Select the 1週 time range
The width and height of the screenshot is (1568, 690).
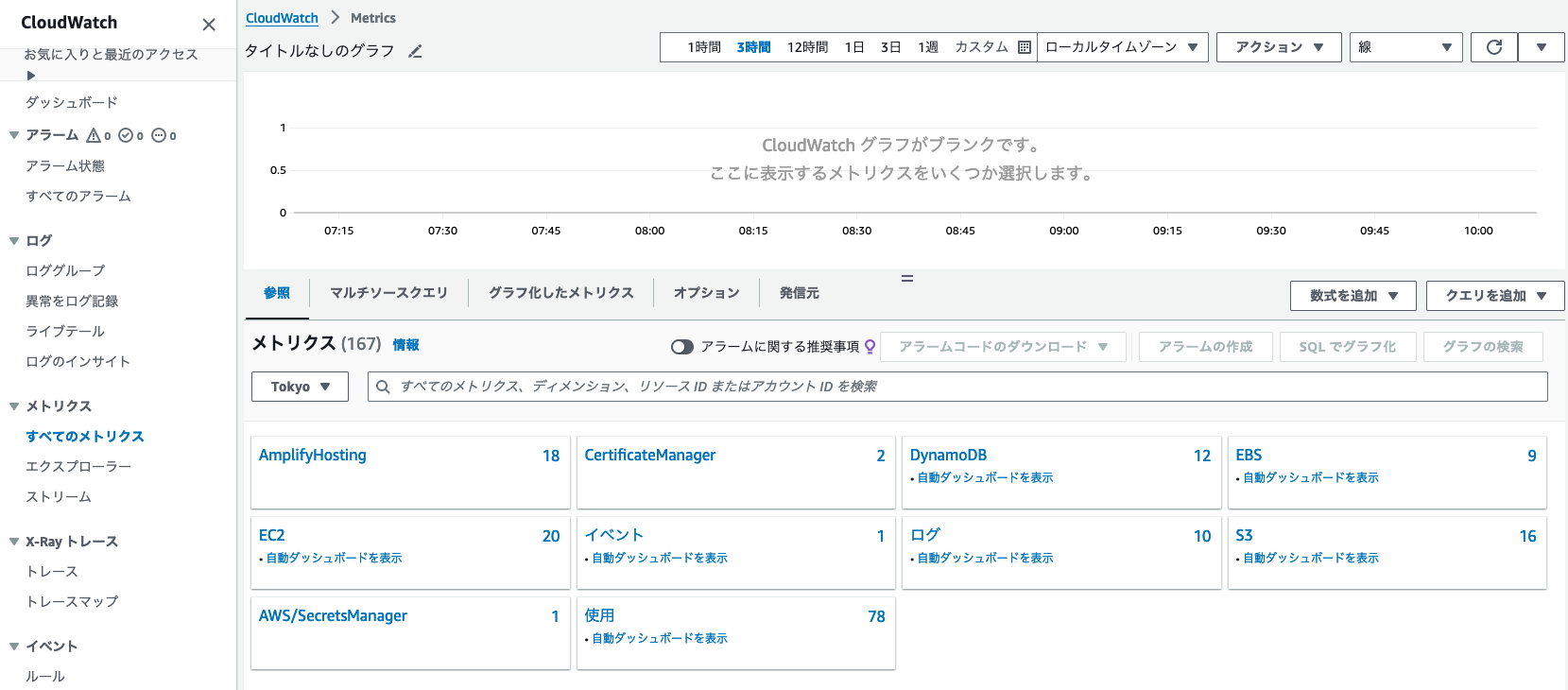click(927, 47)
